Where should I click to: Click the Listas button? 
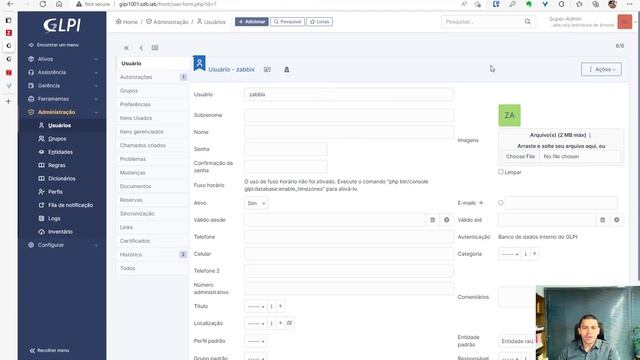[x=319, y=22]
